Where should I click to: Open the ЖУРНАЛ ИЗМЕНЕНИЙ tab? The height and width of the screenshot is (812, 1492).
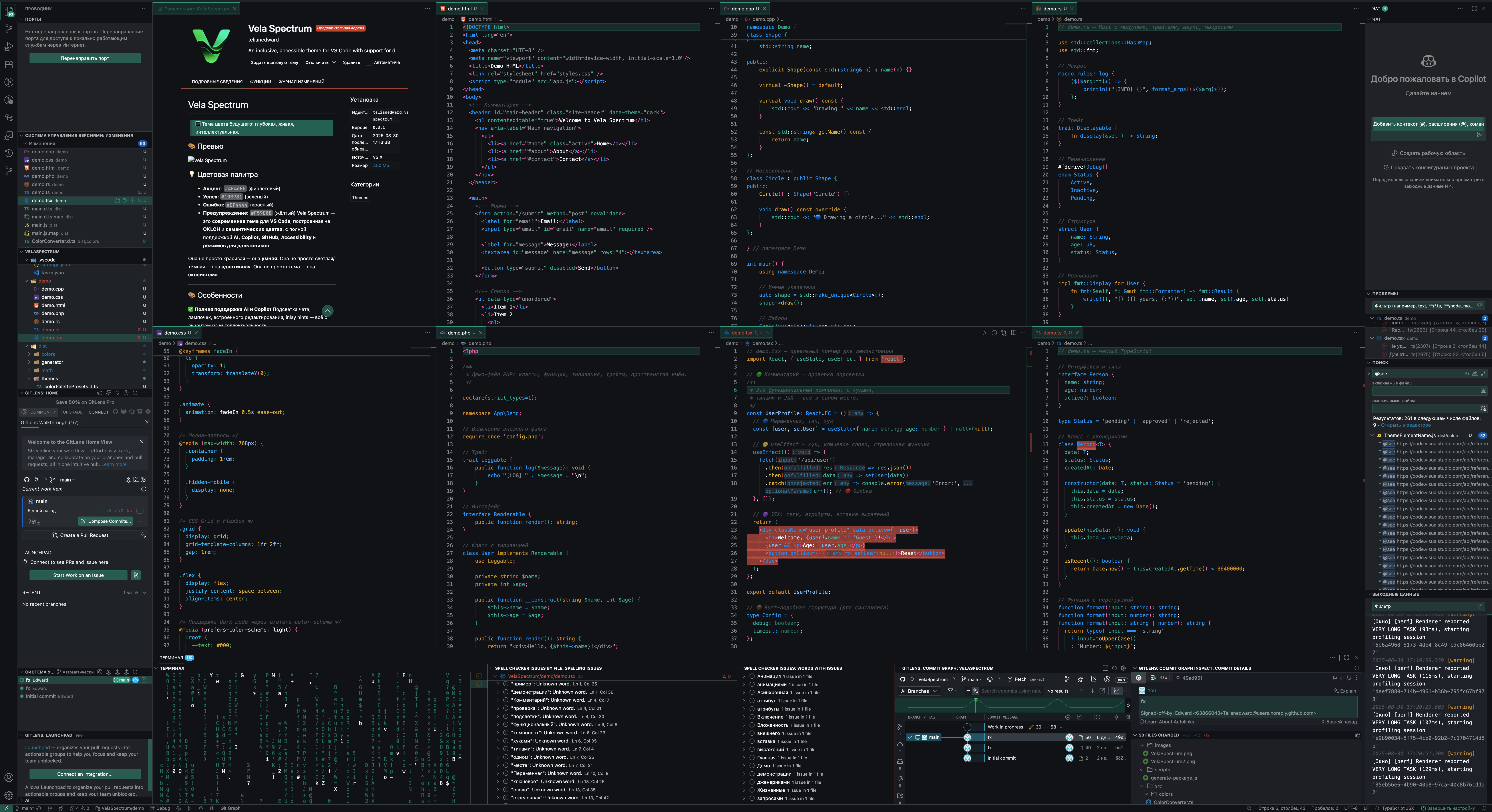click(x=301, y=82)
